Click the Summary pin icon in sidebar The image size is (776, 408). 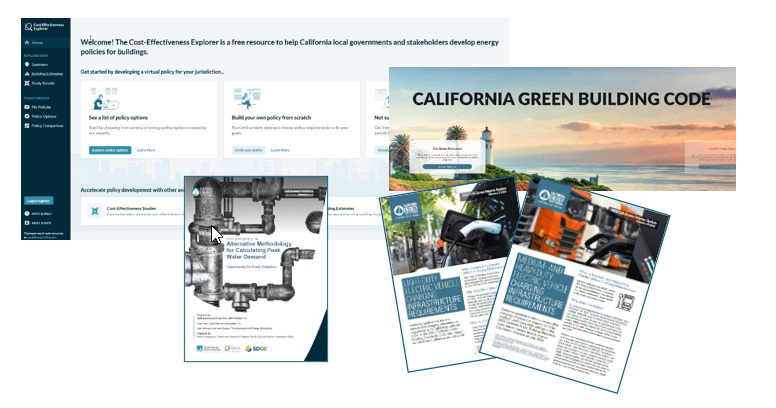(27, 64)
